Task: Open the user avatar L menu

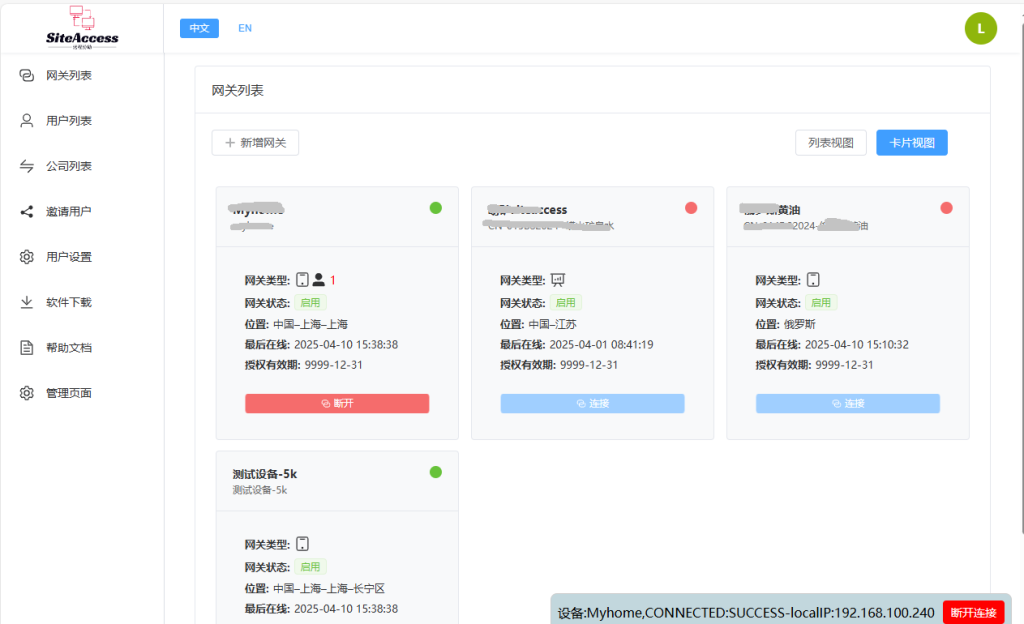Action: [980, 28]
